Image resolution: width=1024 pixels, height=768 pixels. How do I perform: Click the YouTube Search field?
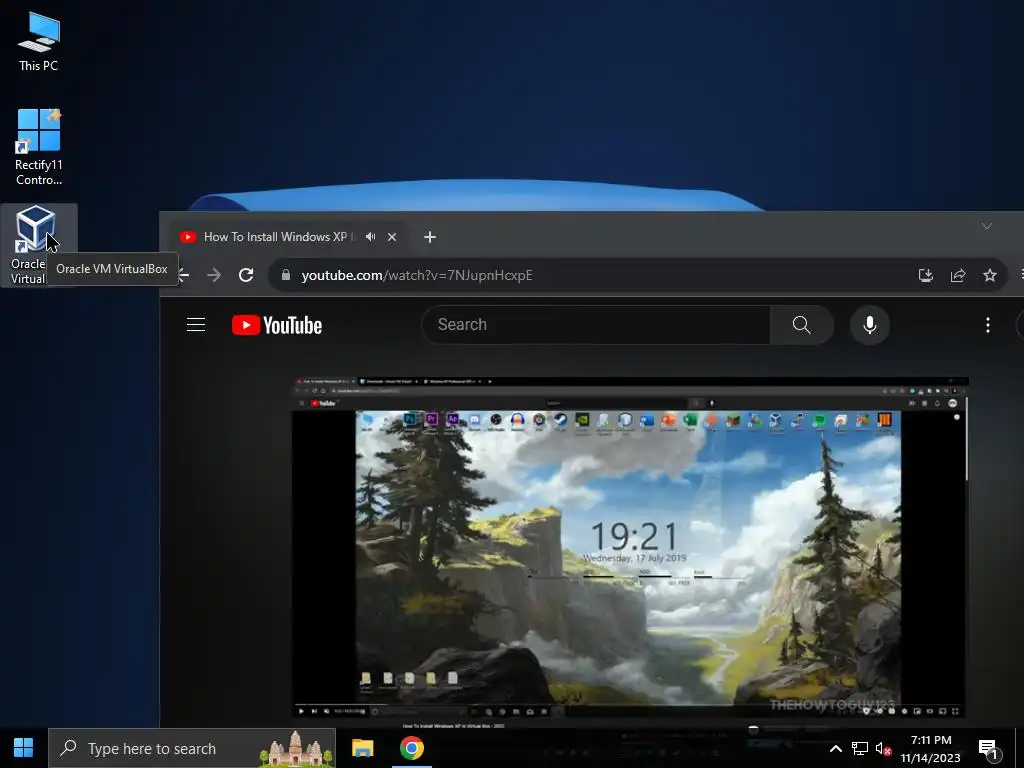click(x=596, y=325)
